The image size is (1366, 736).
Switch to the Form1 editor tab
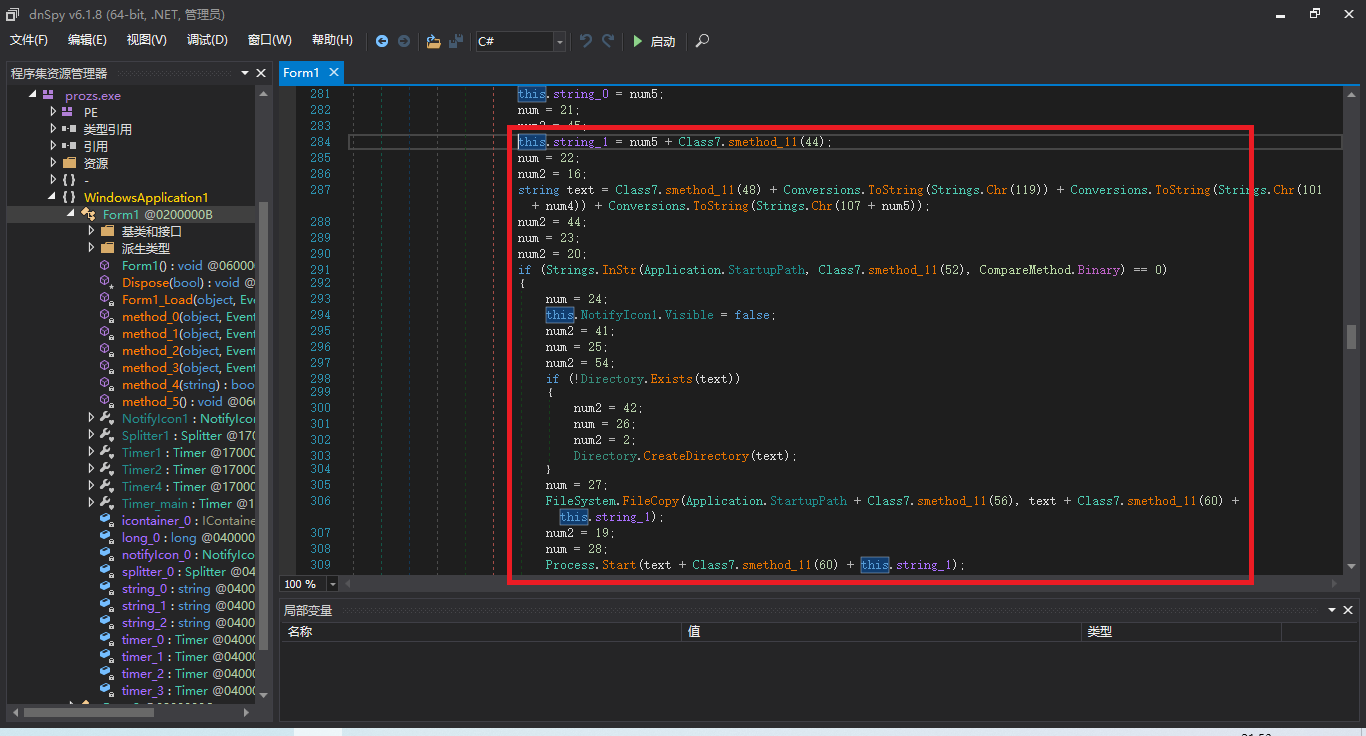pyautogui.click(x=301, y=72)
